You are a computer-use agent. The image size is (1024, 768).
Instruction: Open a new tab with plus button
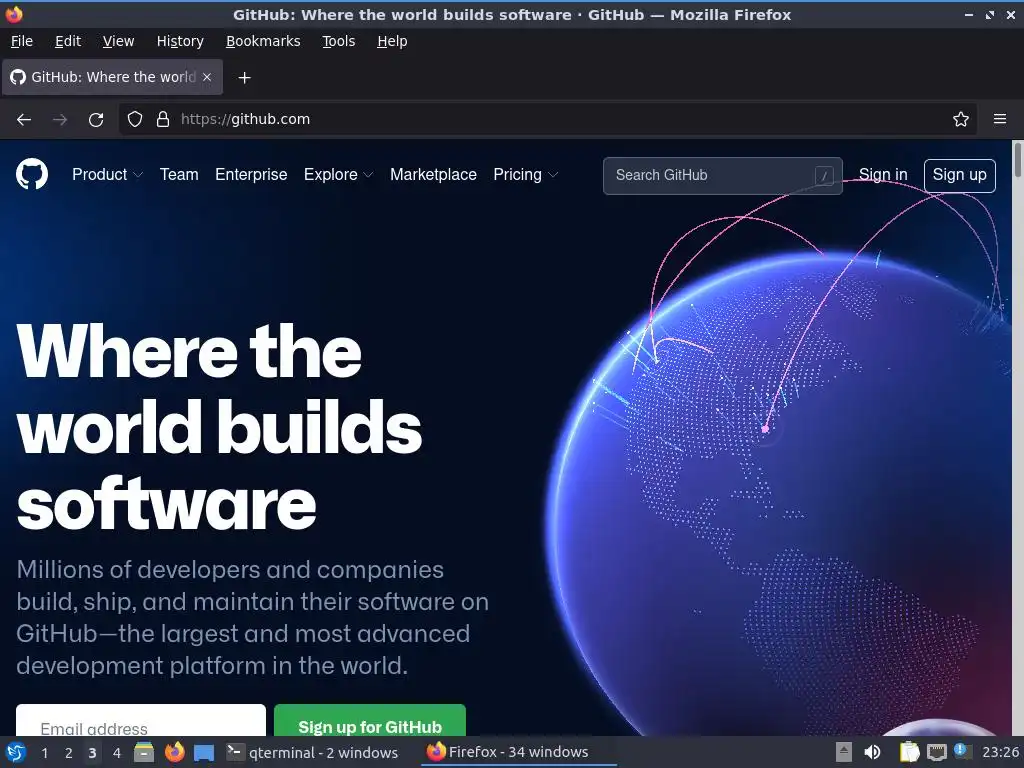tap(244, 78)
